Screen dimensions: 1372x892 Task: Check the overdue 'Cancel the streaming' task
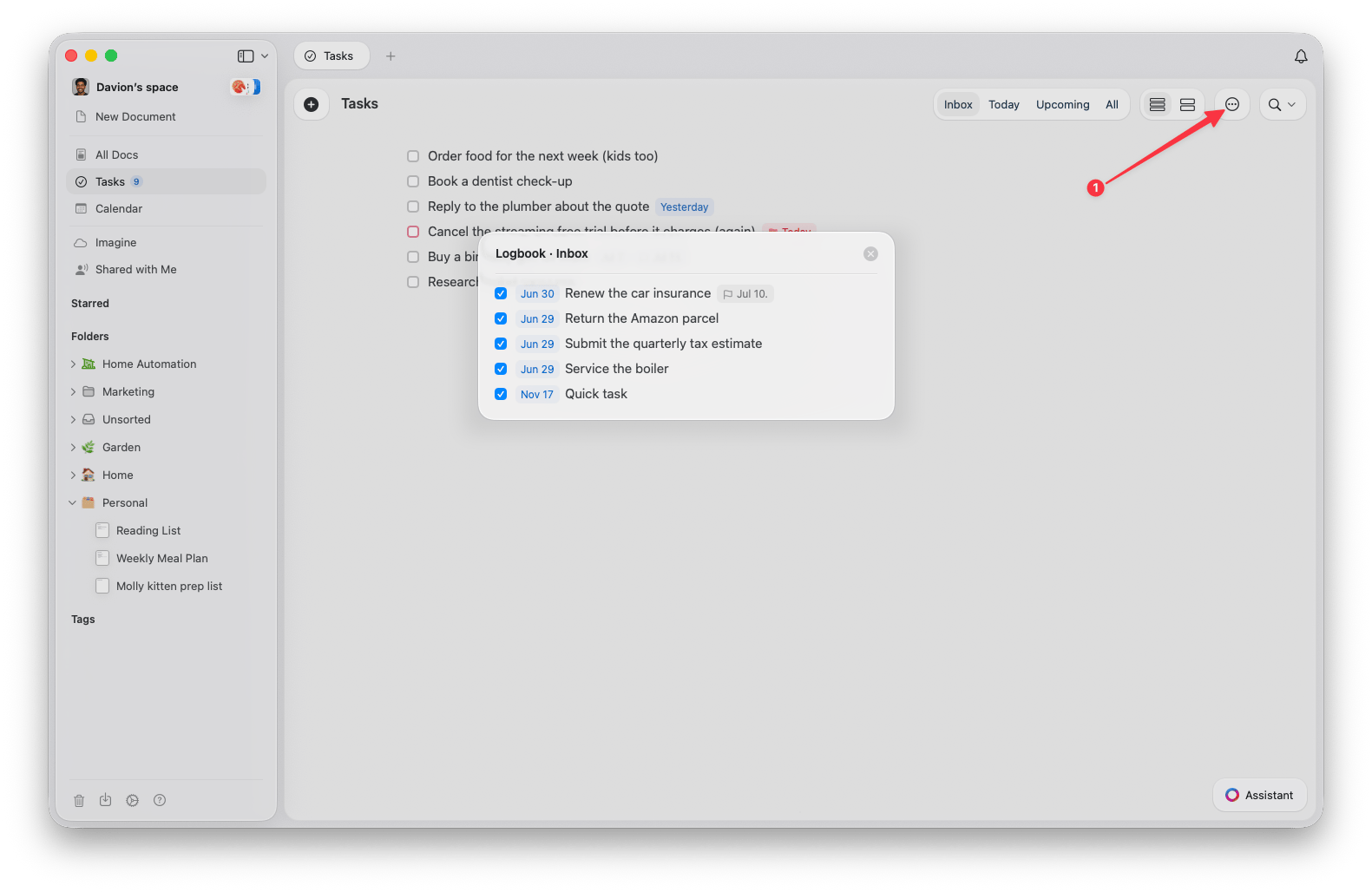pos(413,232)
